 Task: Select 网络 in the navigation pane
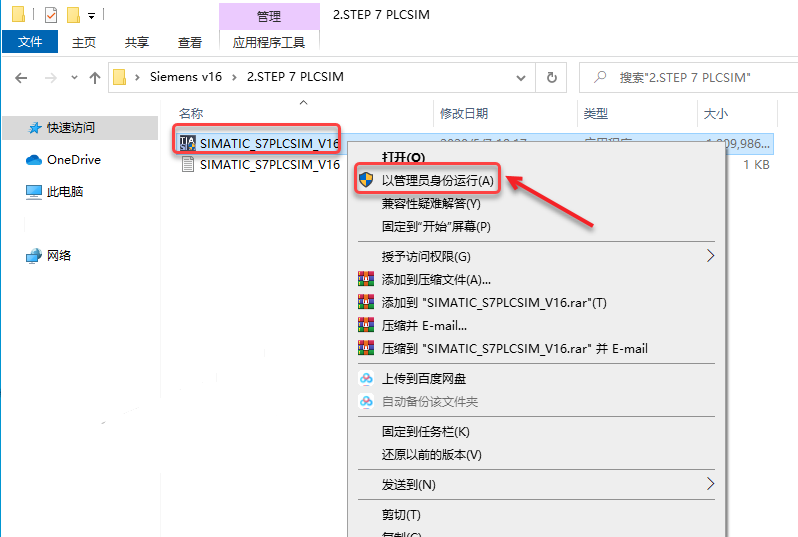point(59,256)
